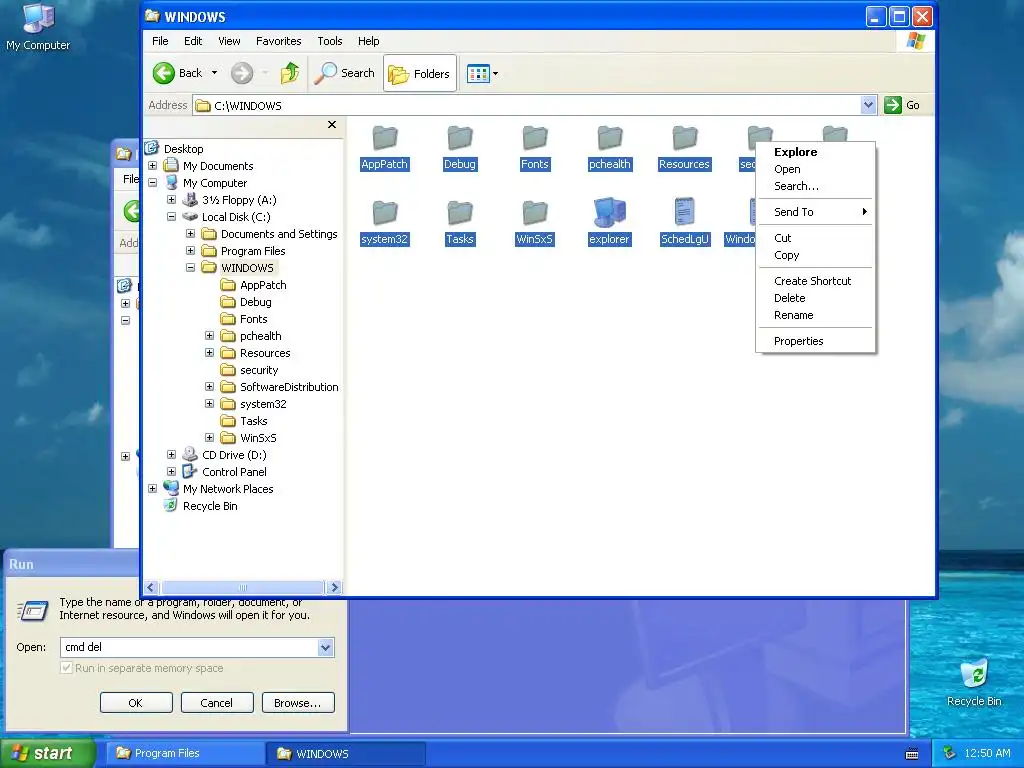Click the address bar path field

tap(526, 105)
